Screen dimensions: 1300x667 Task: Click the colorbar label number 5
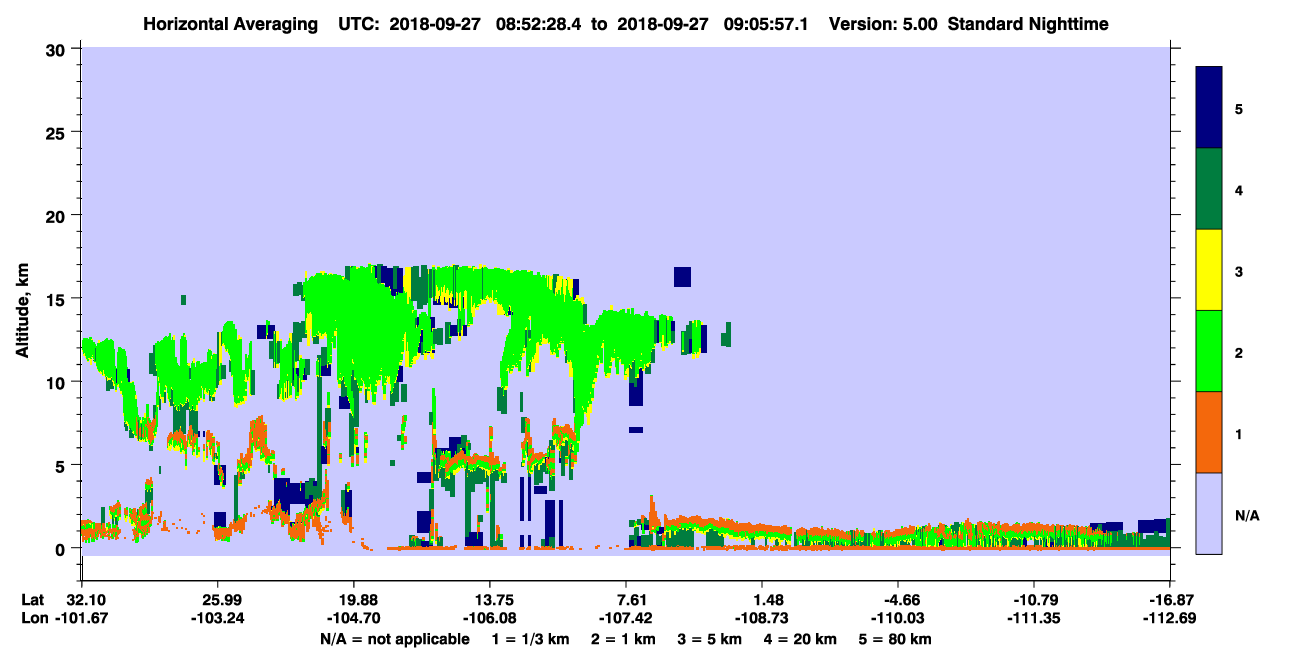1239,108
